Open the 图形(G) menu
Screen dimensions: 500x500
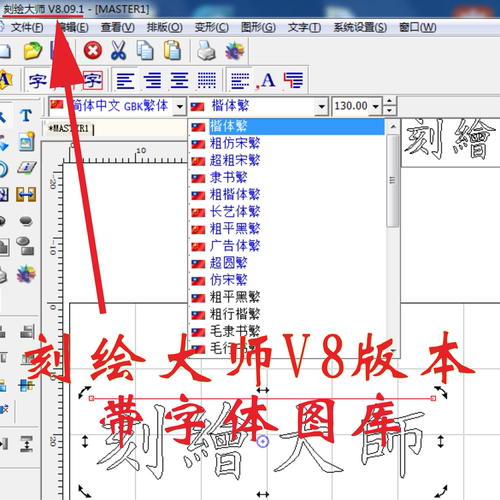coord(258,27)
